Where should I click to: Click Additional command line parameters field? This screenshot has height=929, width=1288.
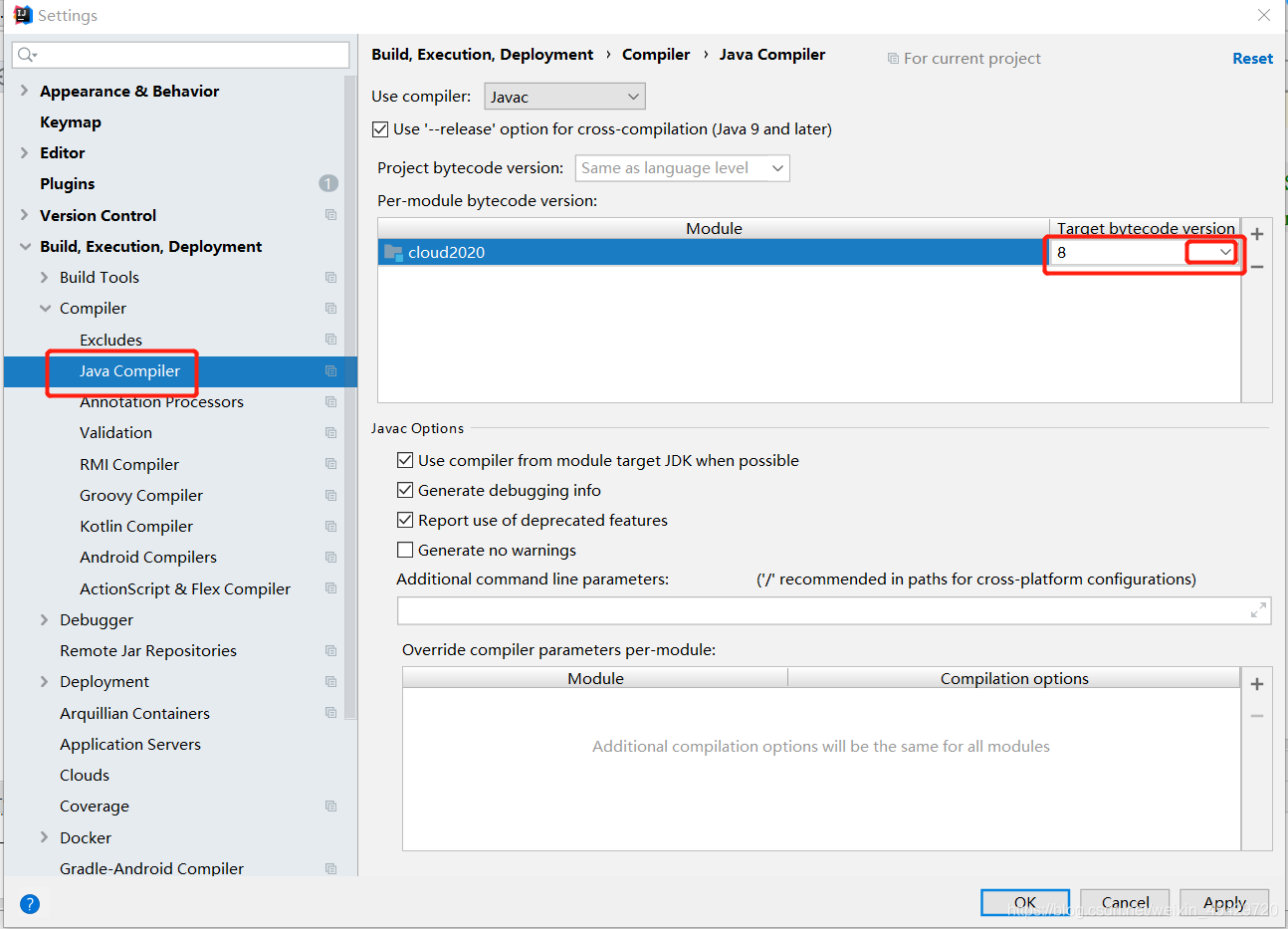(834, 610)
